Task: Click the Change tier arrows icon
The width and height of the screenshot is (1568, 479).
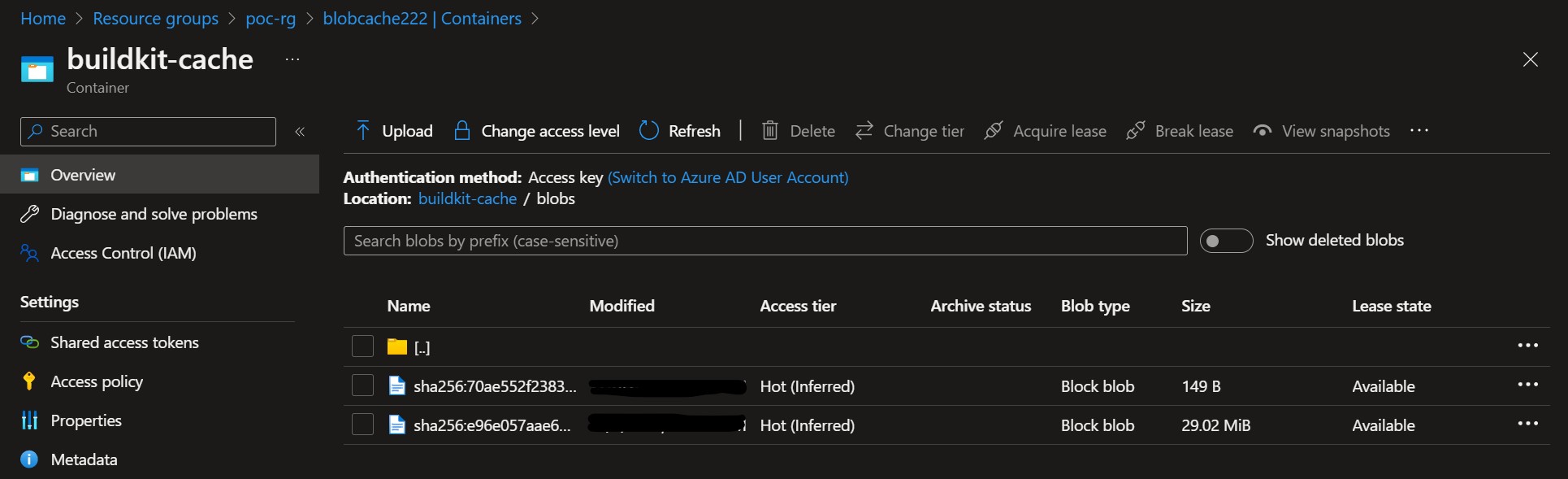Action: pyautogui.click(x=864, y=130)
